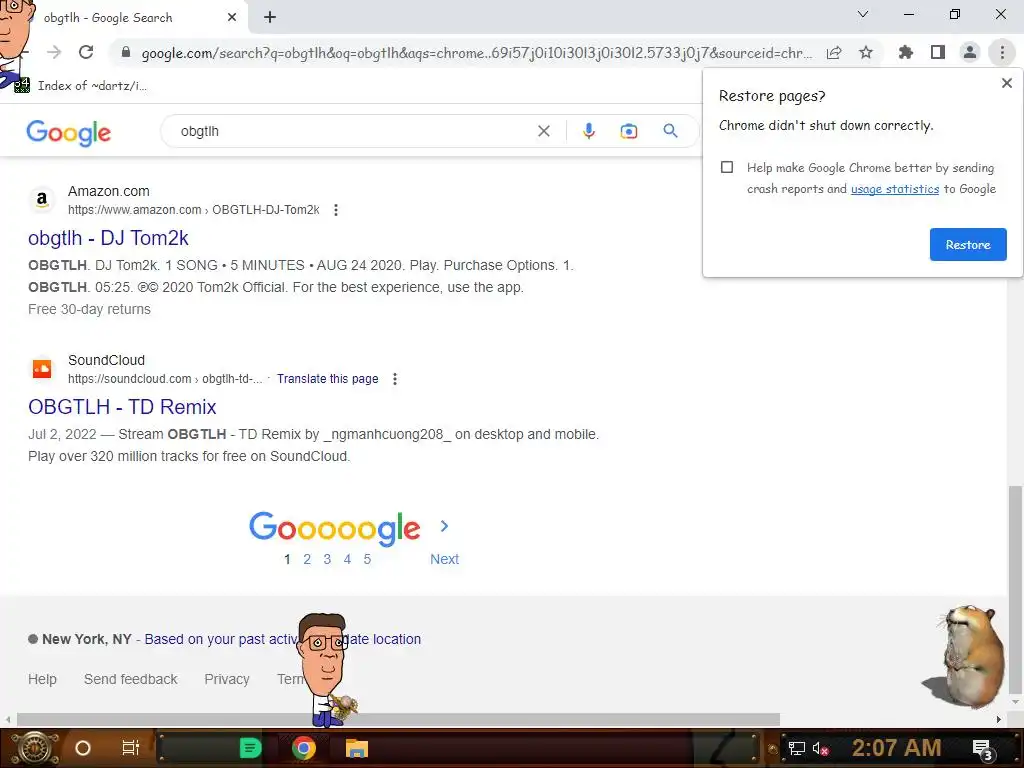
Task: Click Translate this page link
Action: [x=328, y=379]
